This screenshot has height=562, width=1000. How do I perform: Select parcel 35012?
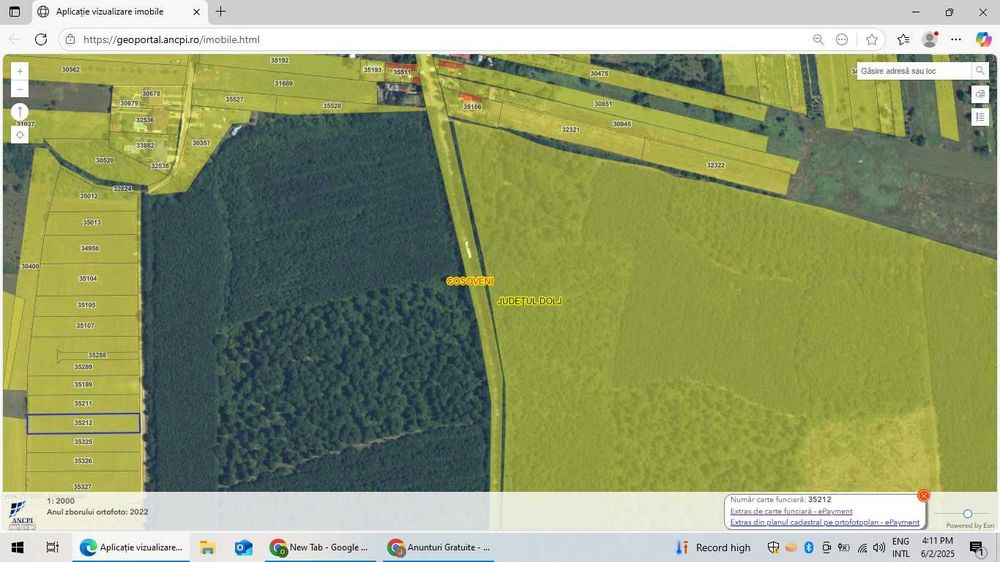coord(89,196)
